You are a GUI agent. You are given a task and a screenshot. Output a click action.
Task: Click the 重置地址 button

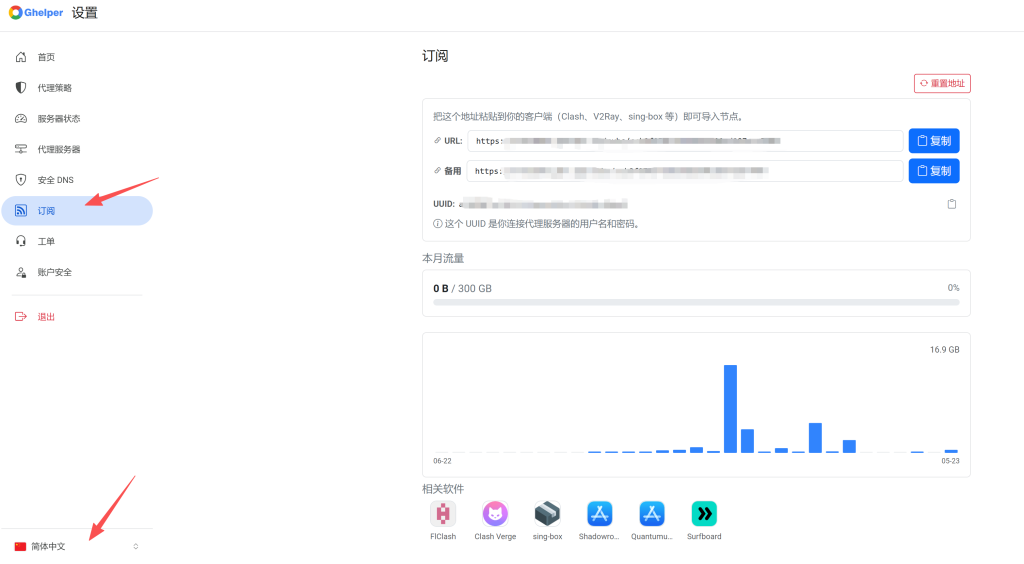(942, 84)
